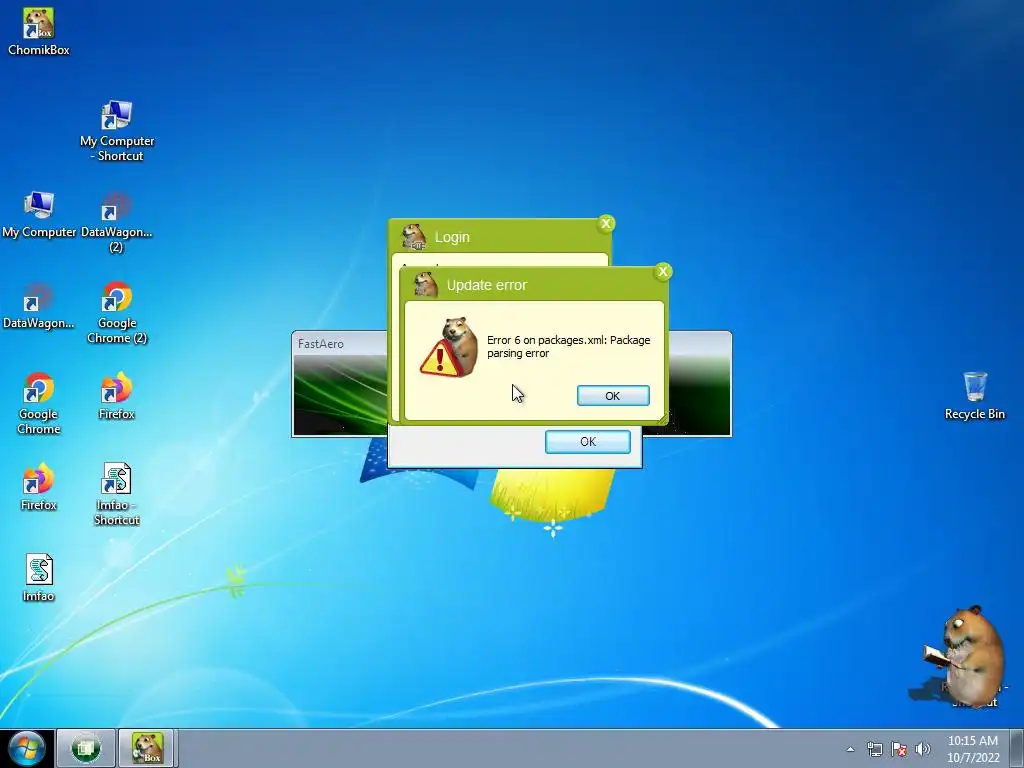Click OK in the Update error dialog
Image resolution: width=1024 pixels, height=768 pixels.
pos(613,396)
